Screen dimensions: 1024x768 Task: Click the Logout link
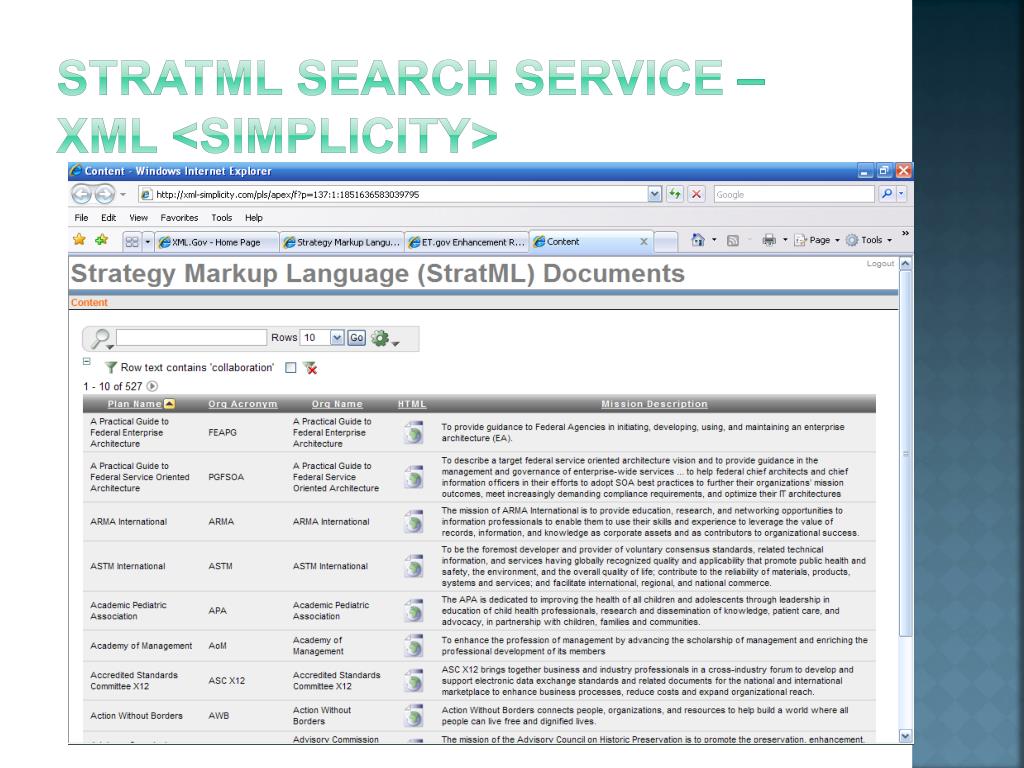[880, 264]
